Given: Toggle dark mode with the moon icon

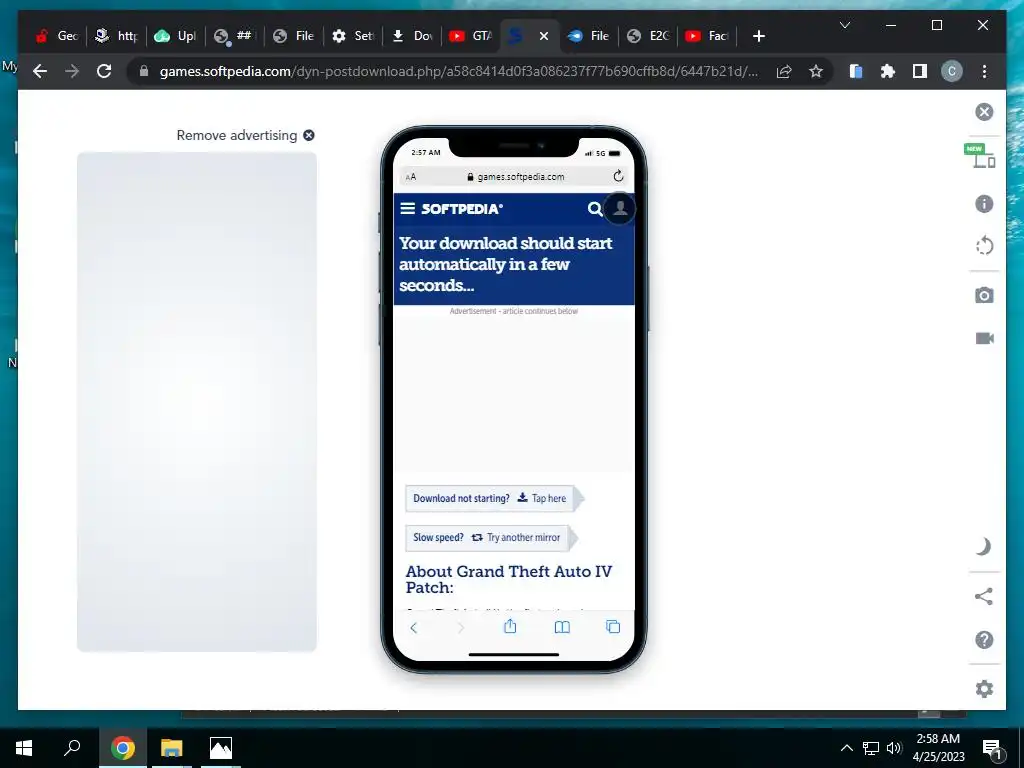Looking at the screenshot, I should tap(984, 547).
